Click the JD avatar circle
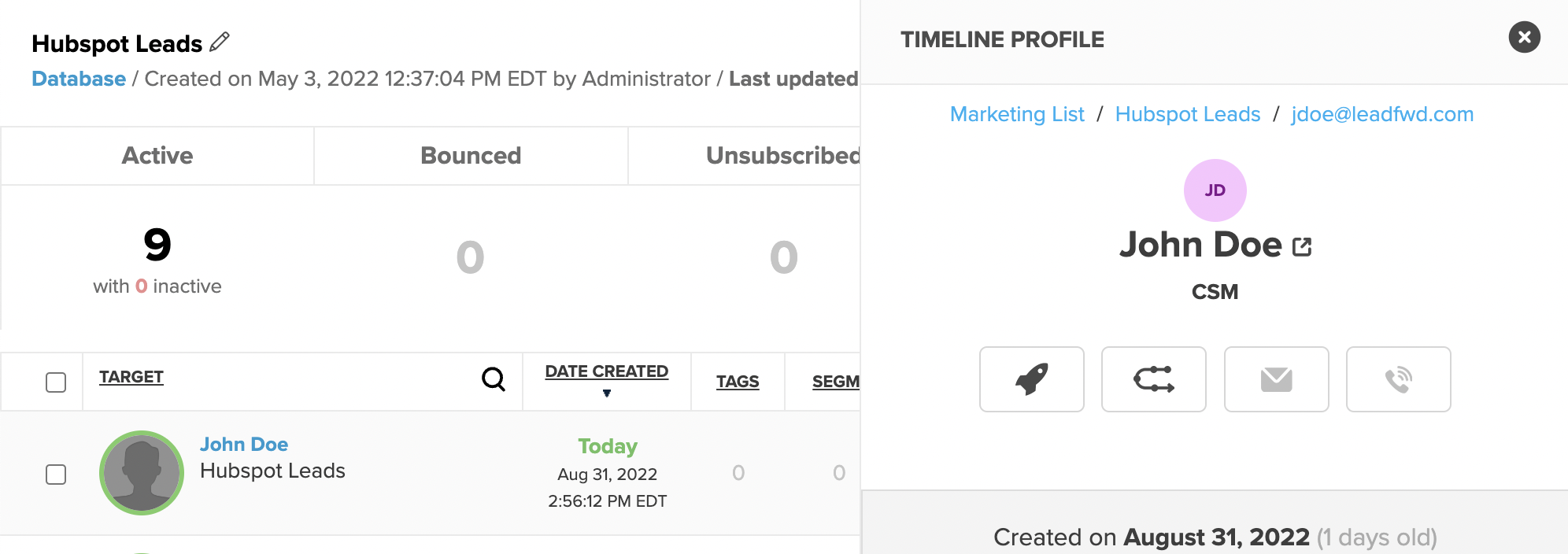This screenshot has height=554, width=1568. pos(1215,190)
